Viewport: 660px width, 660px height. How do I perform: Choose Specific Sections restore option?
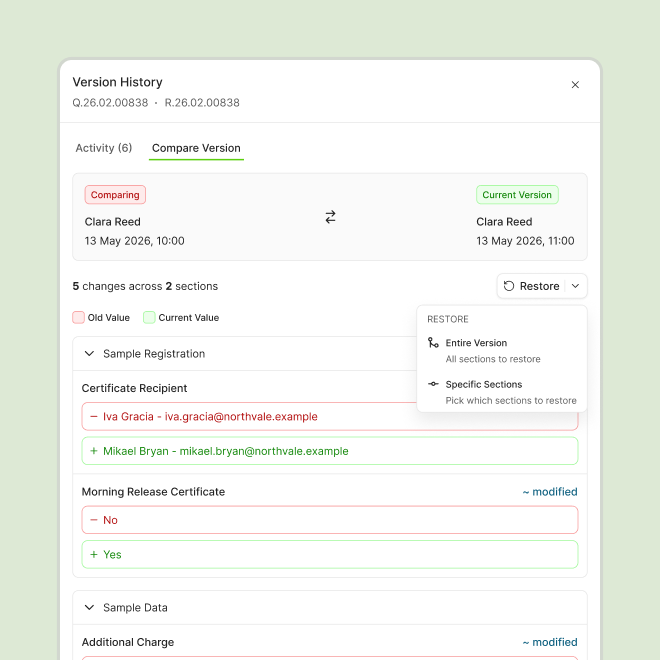(x=502, y=392)
